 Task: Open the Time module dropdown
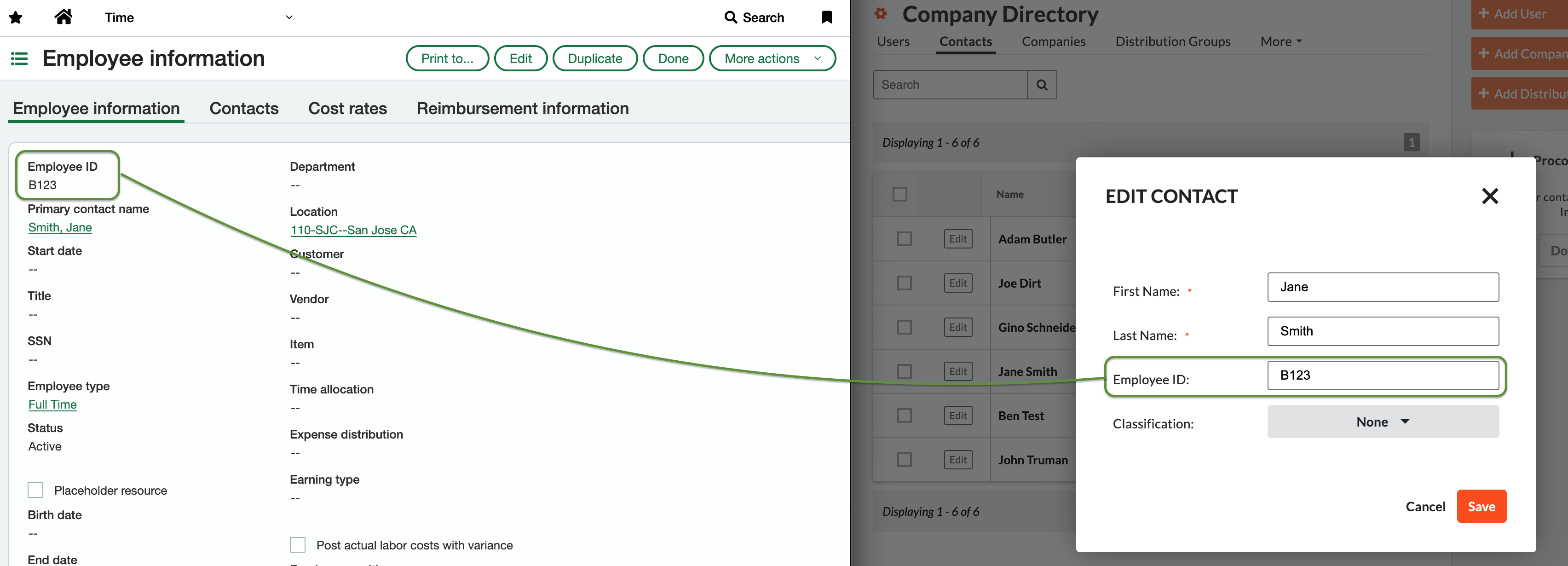pyautogui.click(x=198, y=17)
